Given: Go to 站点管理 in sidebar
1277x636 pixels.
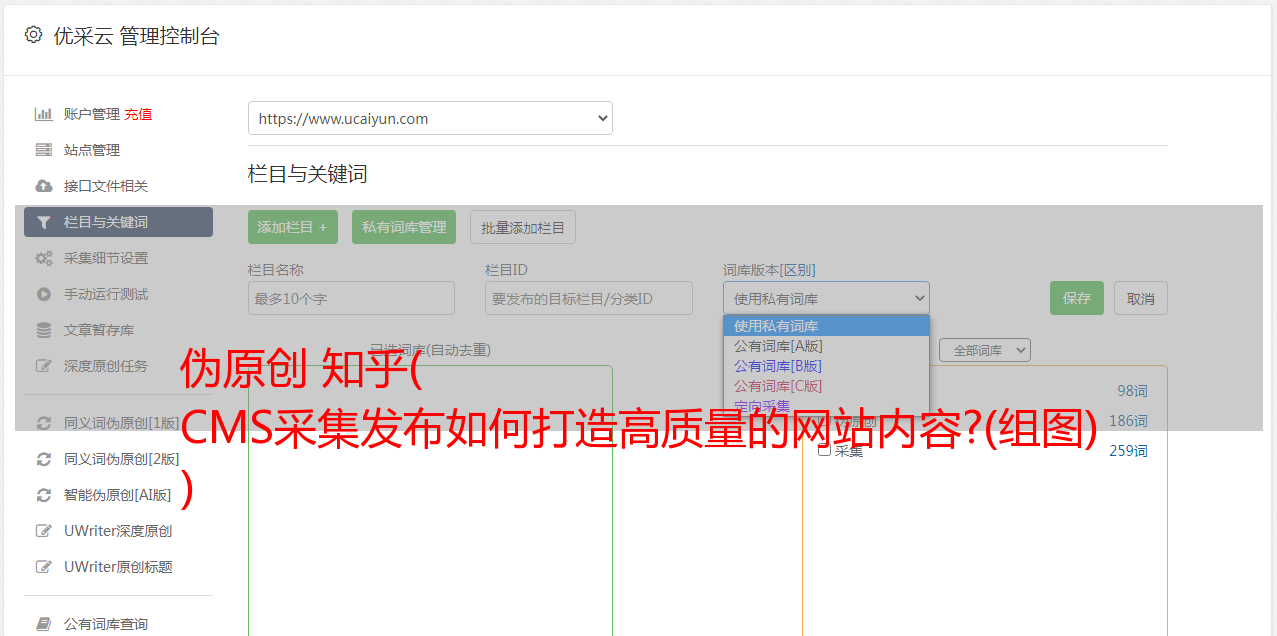Looking at the screenshot, I should click(x=92, y=150).
